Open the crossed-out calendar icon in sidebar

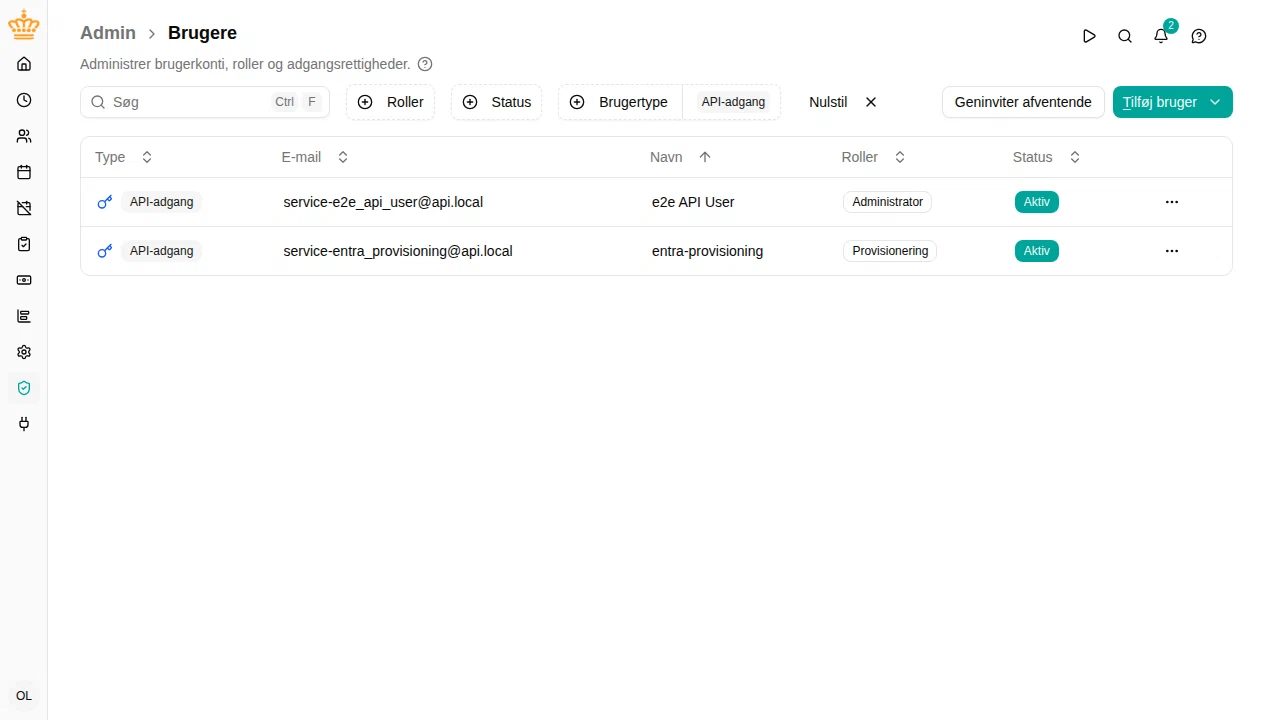coord(24,208)
